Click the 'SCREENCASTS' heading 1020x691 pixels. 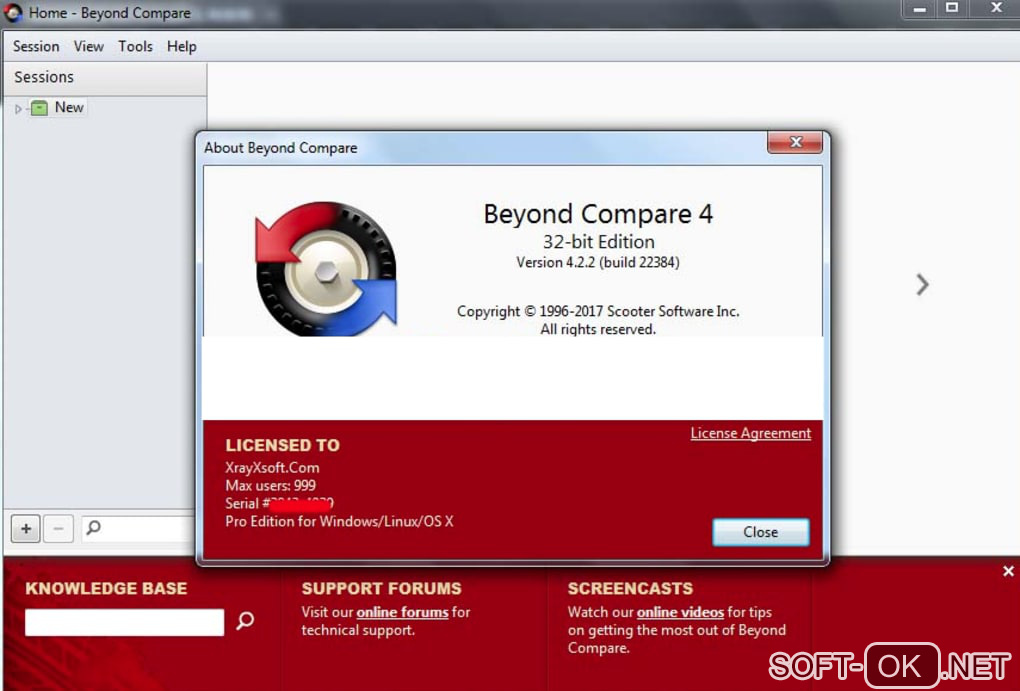point(630,589)
